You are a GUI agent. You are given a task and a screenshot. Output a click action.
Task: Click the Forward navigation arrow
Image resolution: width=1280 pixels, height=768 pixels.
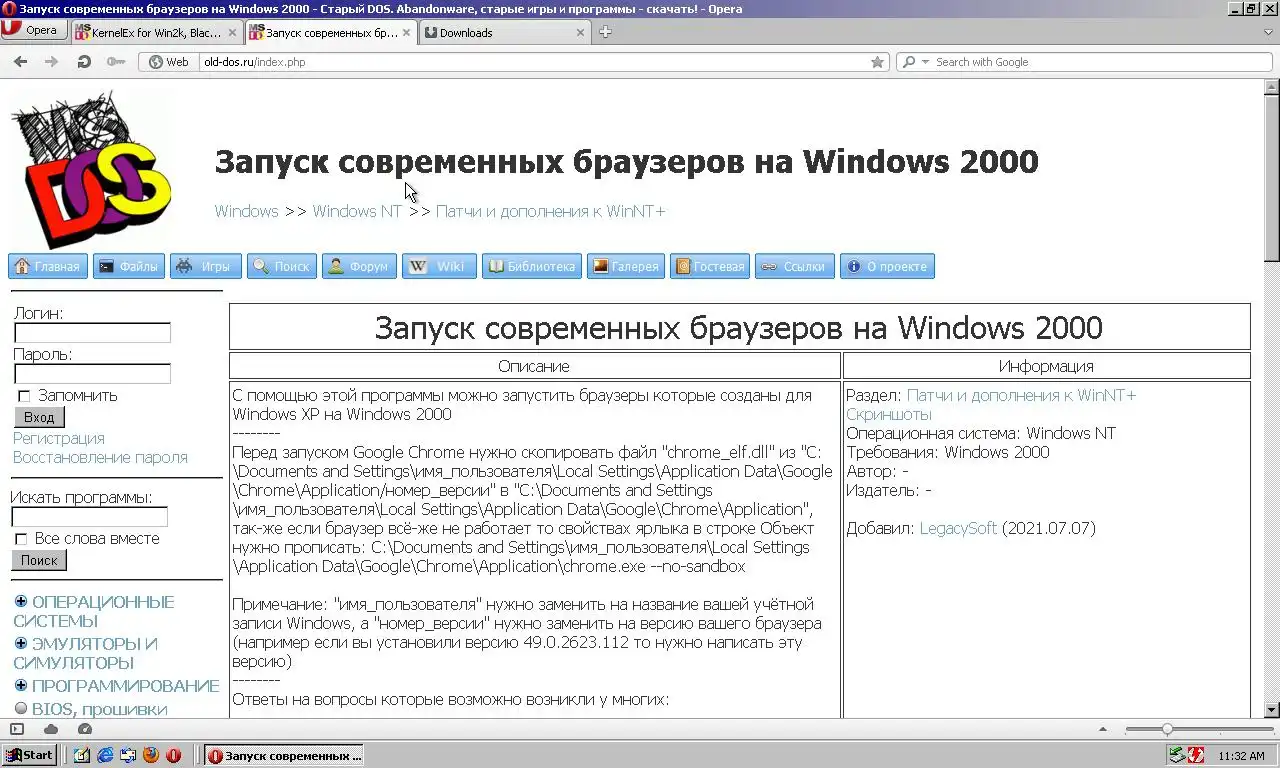(x=52, y=62)
